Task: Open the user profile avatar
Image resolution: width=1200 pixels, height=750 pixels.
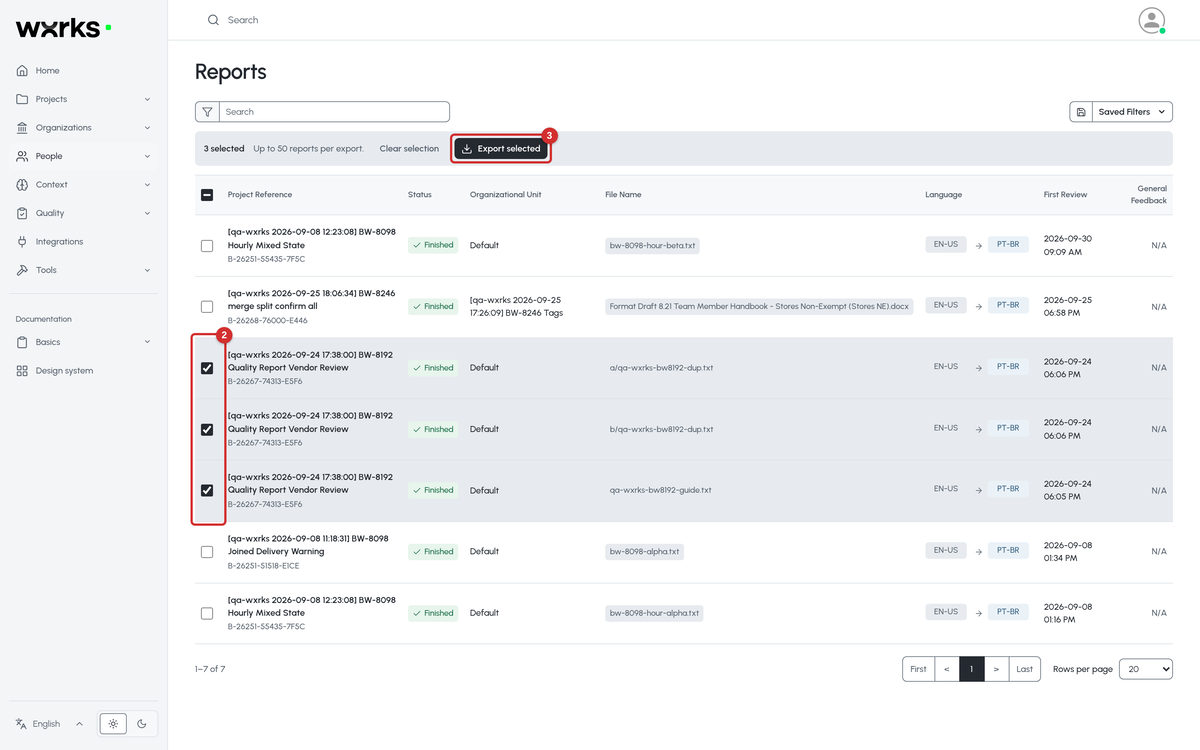Action: point(1152,20)
